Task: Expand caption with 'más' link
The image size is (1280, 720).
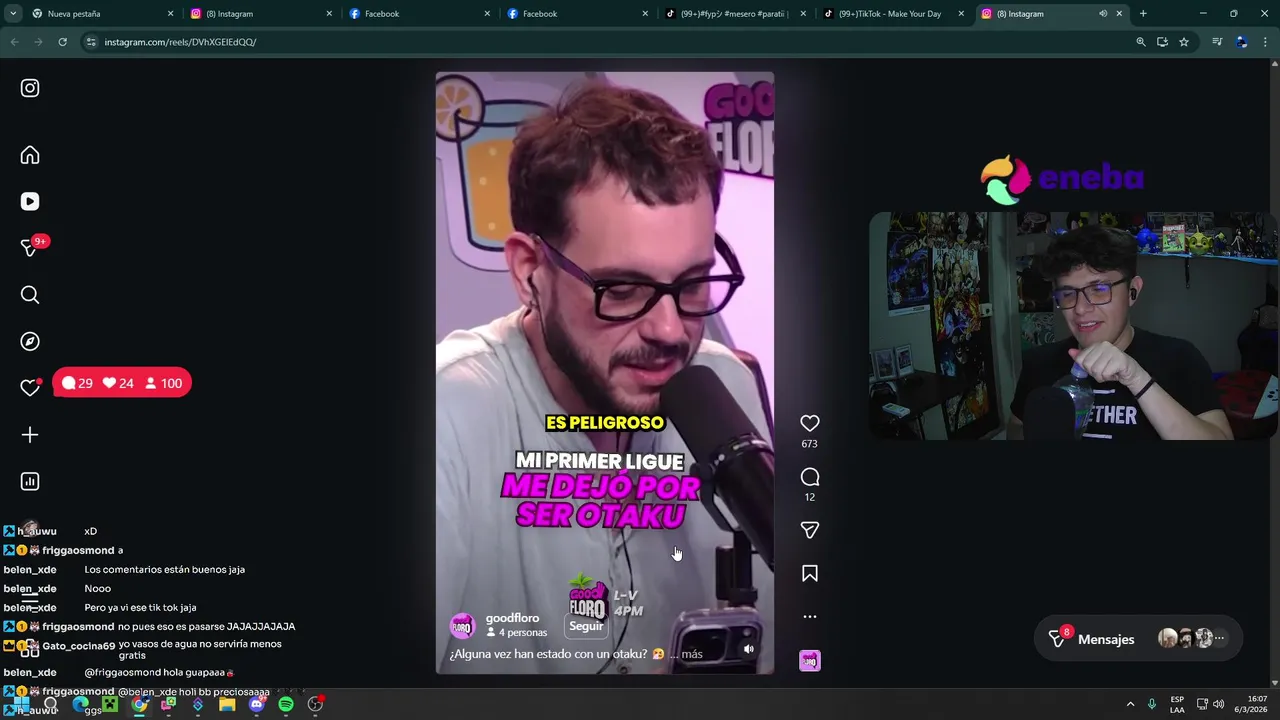Action: pyautogui.click(x=692, y=654)
